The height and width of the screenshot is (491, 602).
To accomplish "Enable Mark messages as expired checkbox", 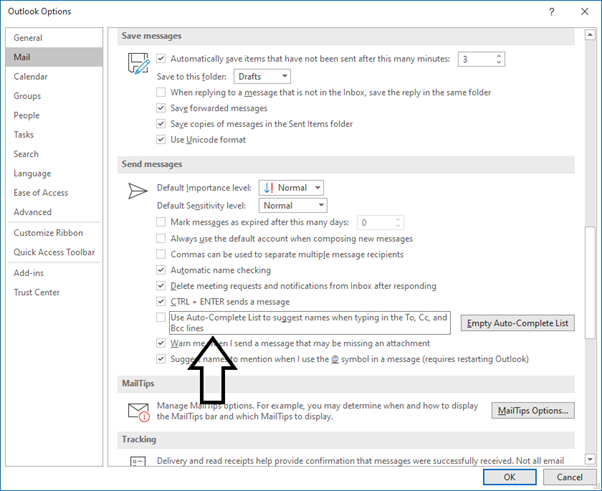I will click(161, 222).
